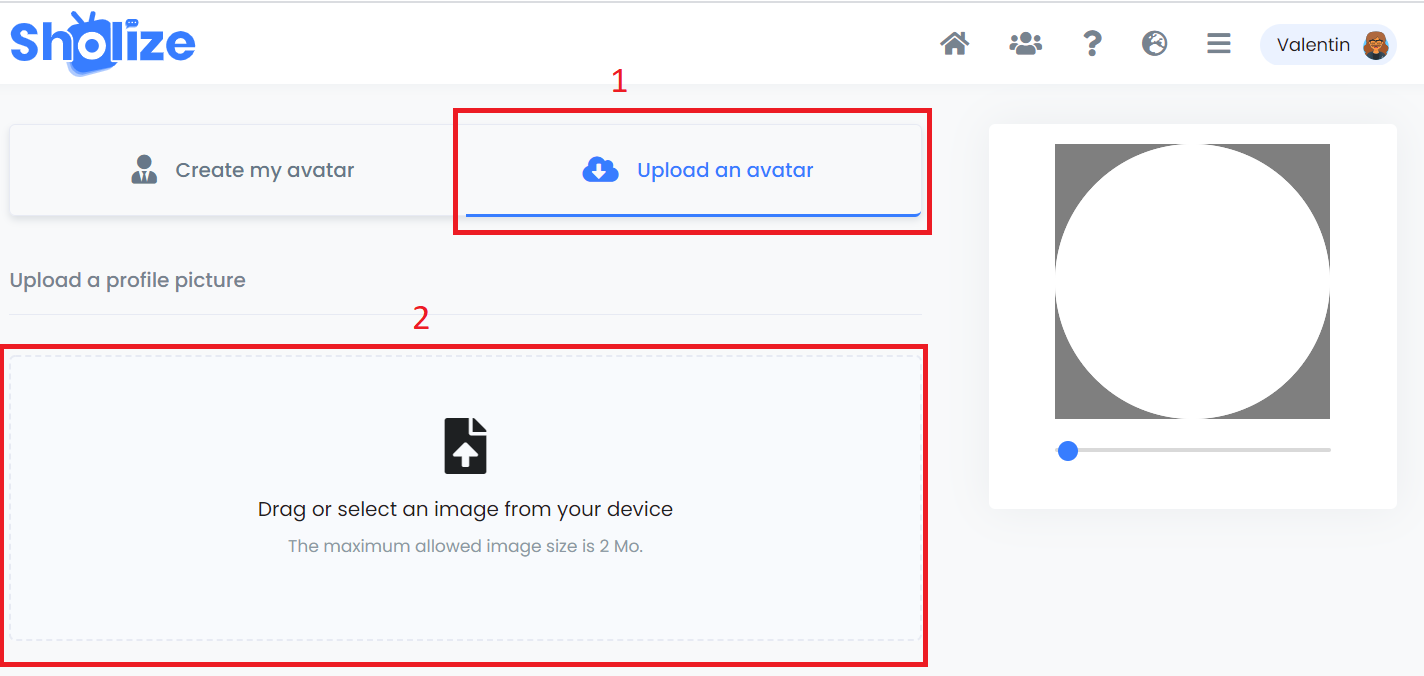Screen dimensions: 1424x676
Task: Open the globe icon in header
Action: point(1155,44)
